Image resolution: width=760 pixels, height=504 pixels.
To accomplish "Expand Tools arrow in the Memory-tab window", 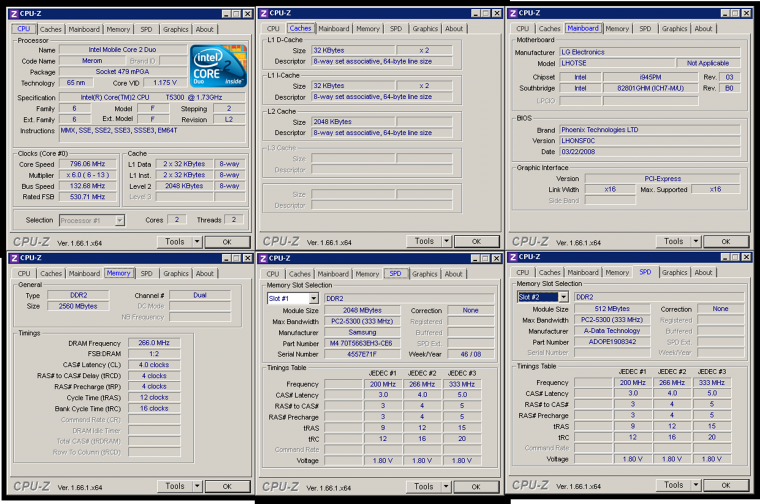I will (x=197, y=486).
